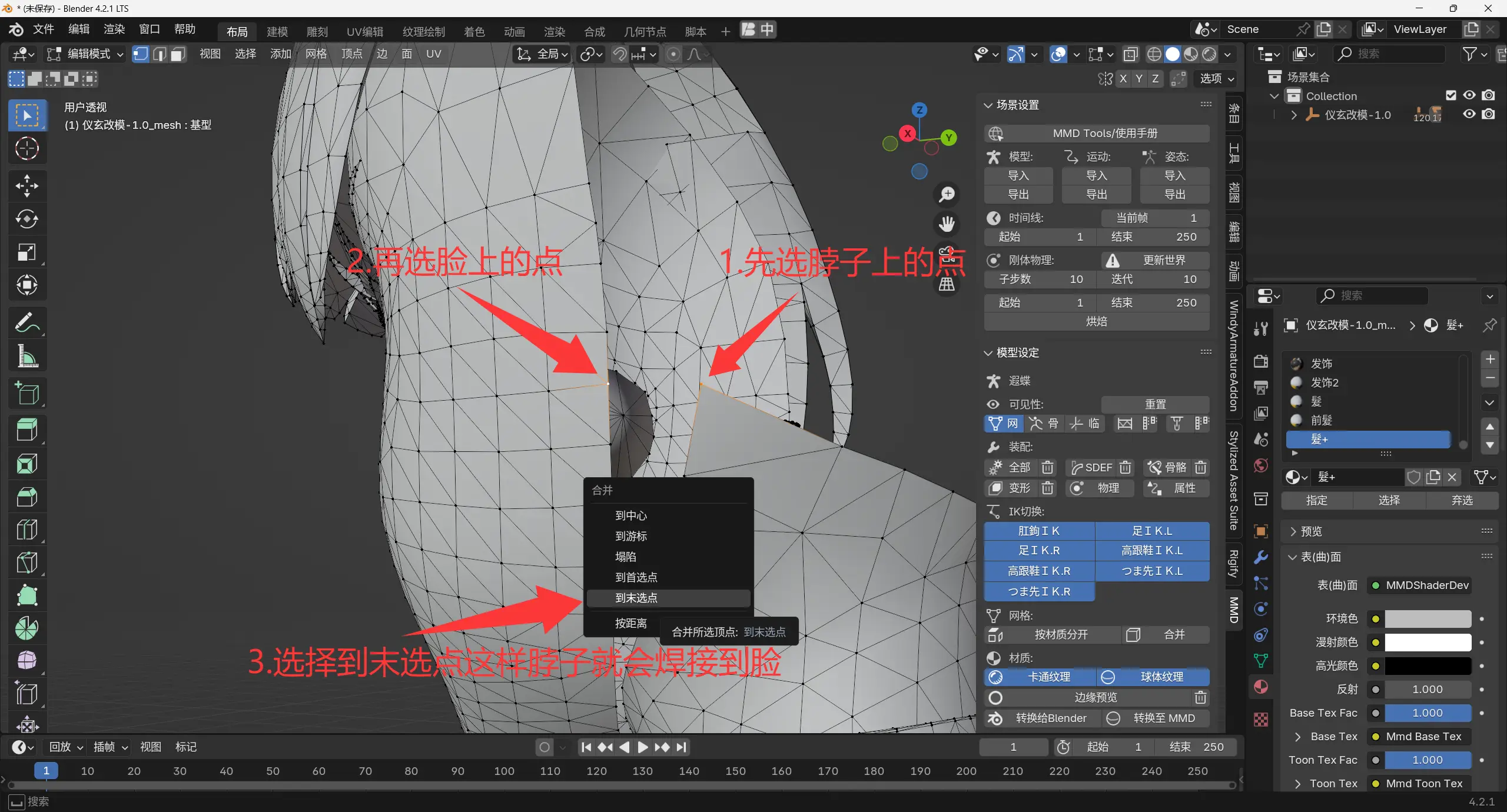Click the 3D cursor tool
This screenshot has width=1507, height=812.
click(26, 149)
